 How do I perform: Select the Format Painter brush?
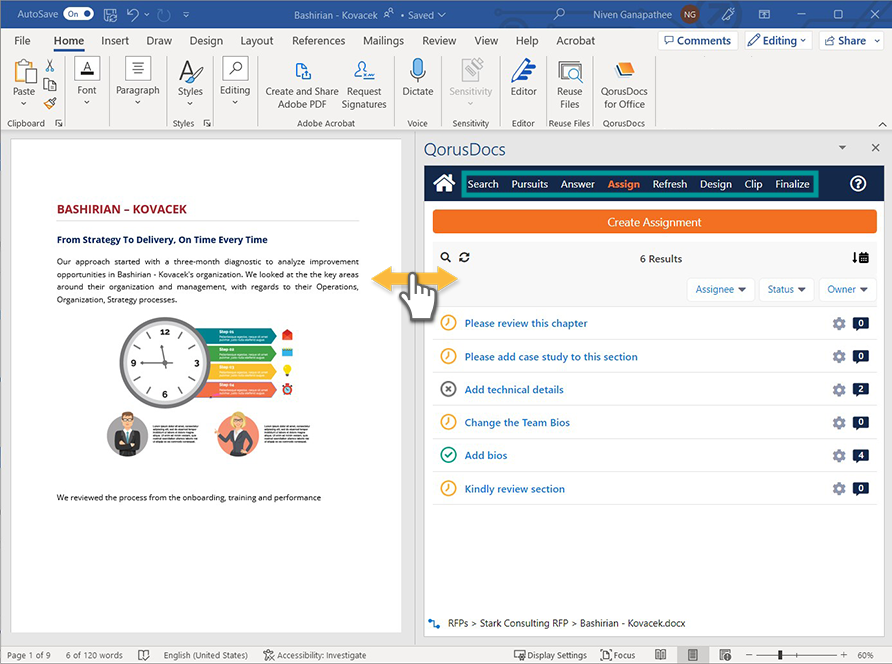pyautogui.click(x=50, y=103)
